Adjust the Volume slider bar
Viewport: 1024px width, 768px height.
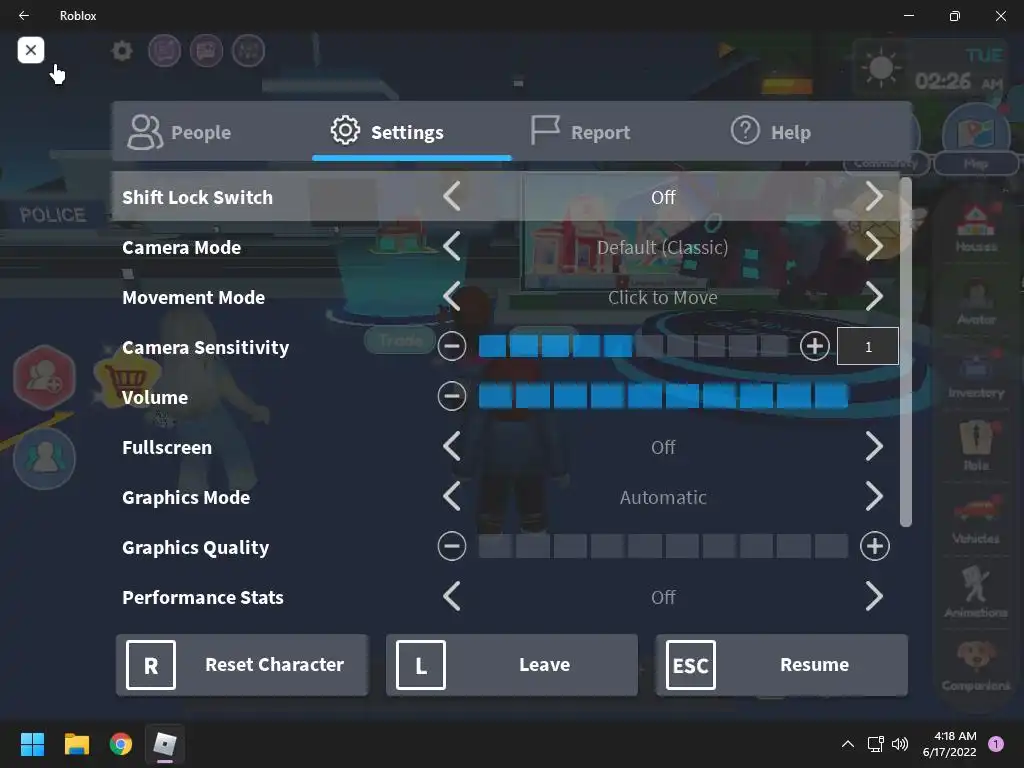[x=663, y=396]
